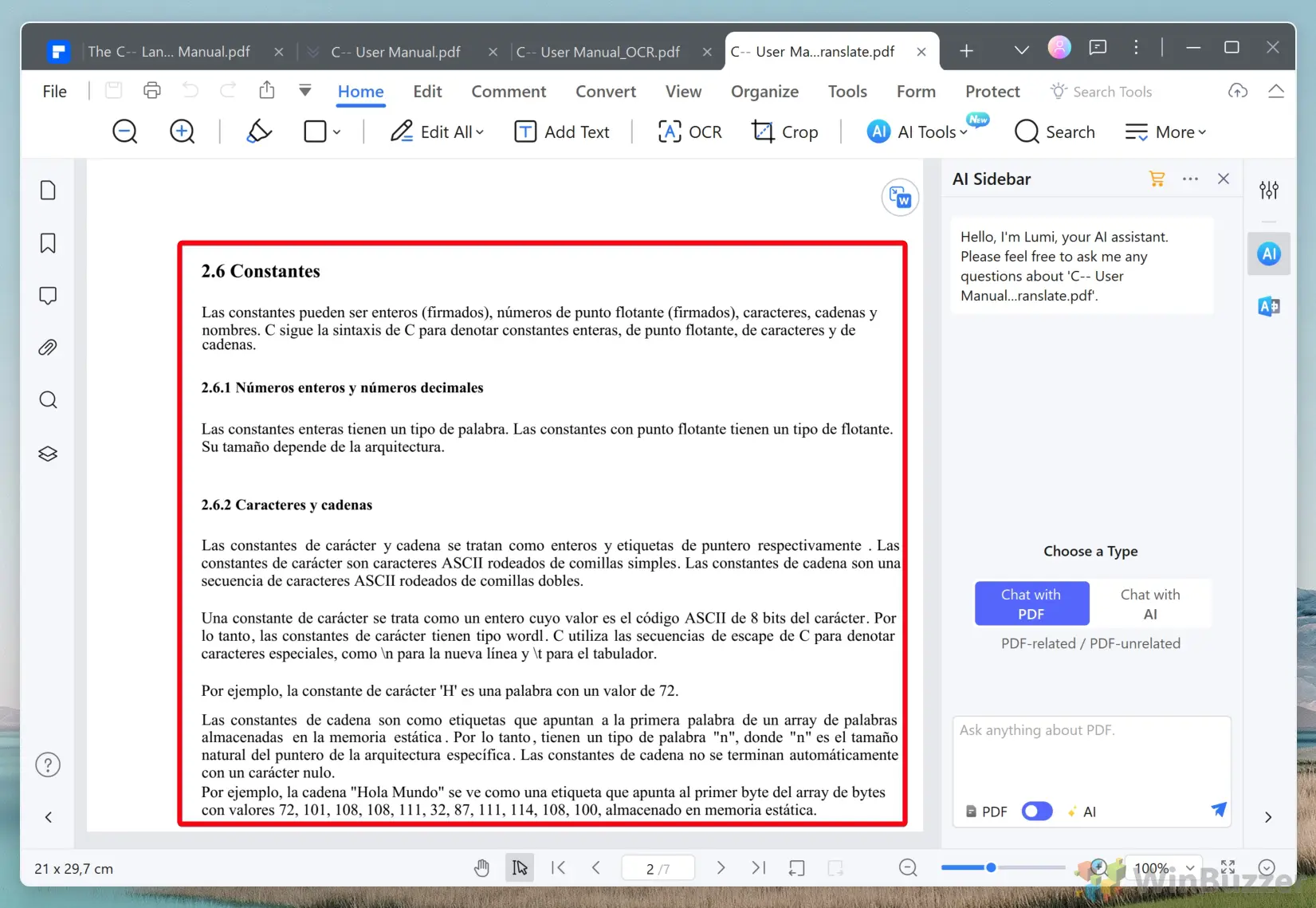Click the Translate icon in right sidebar

[1268, 306]
